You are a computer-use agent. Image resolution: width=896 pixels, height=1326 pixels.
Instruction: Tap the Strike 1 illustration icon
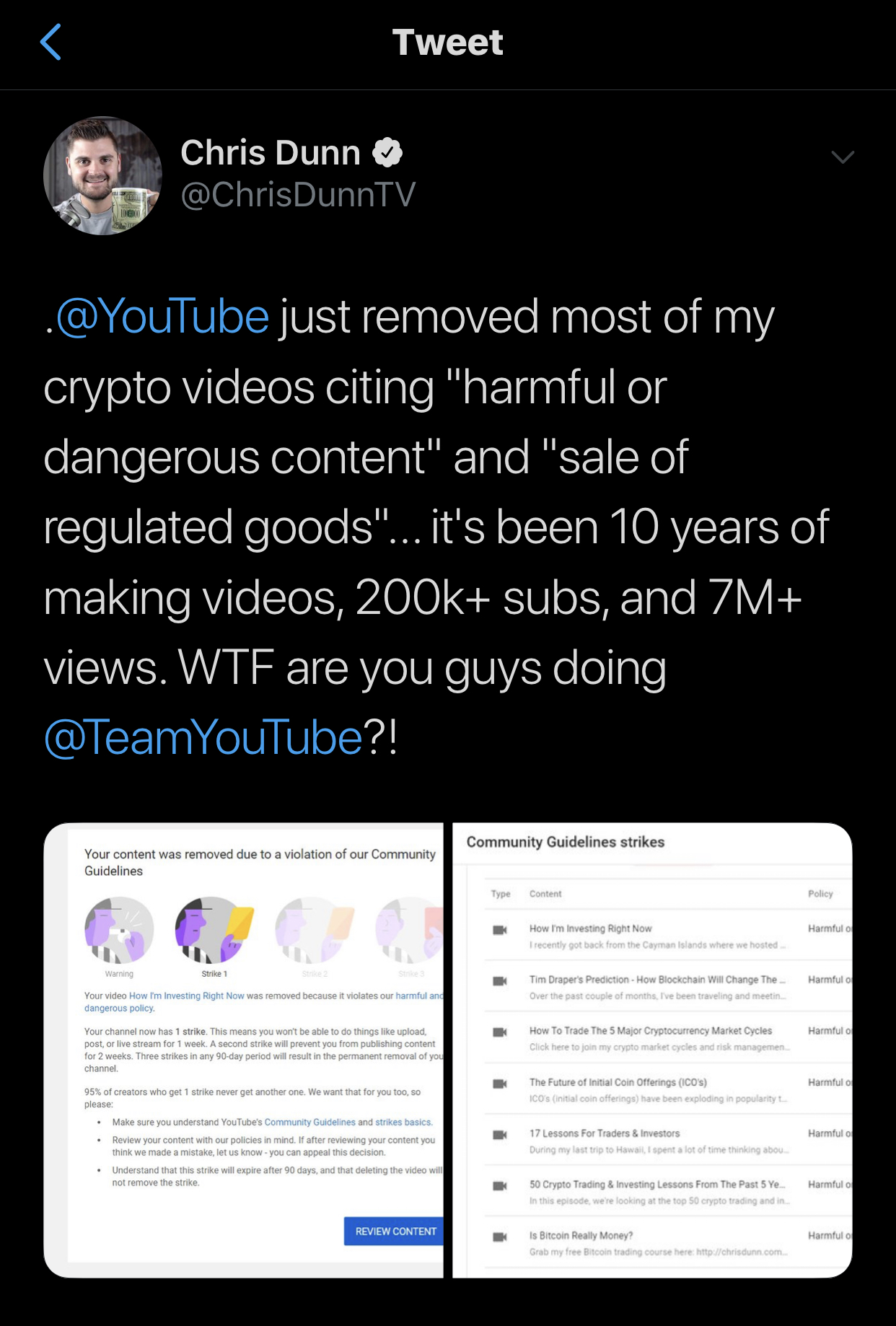click(x=214, y=930)
